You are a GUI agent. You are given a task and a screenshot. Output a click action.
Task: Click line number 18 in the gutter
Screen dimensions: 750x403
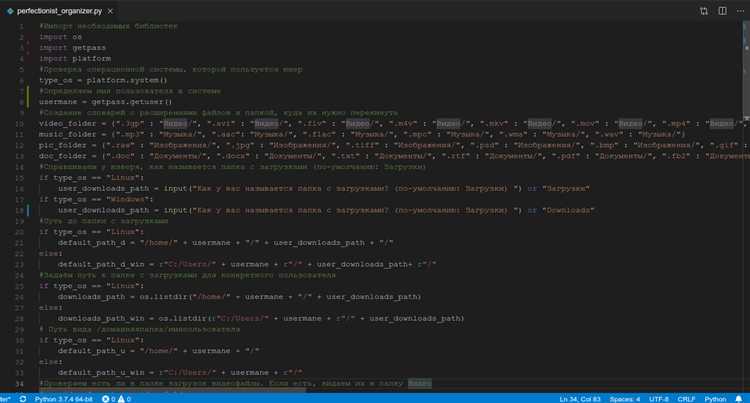coord(20,210)
